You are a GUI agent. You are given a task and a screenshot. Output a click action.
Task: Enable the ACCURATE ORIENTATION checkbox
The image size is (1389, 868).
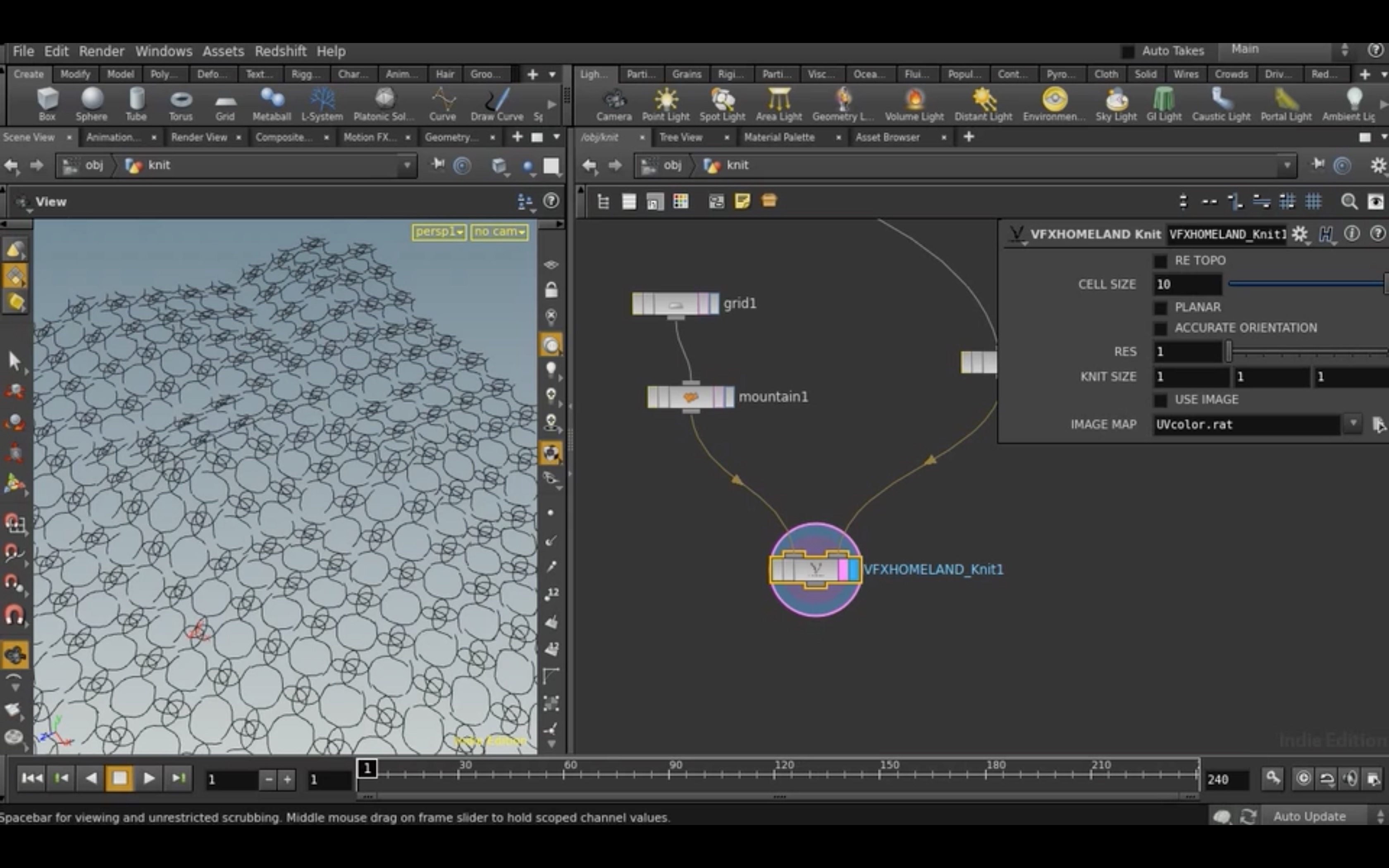point(1160,328)
